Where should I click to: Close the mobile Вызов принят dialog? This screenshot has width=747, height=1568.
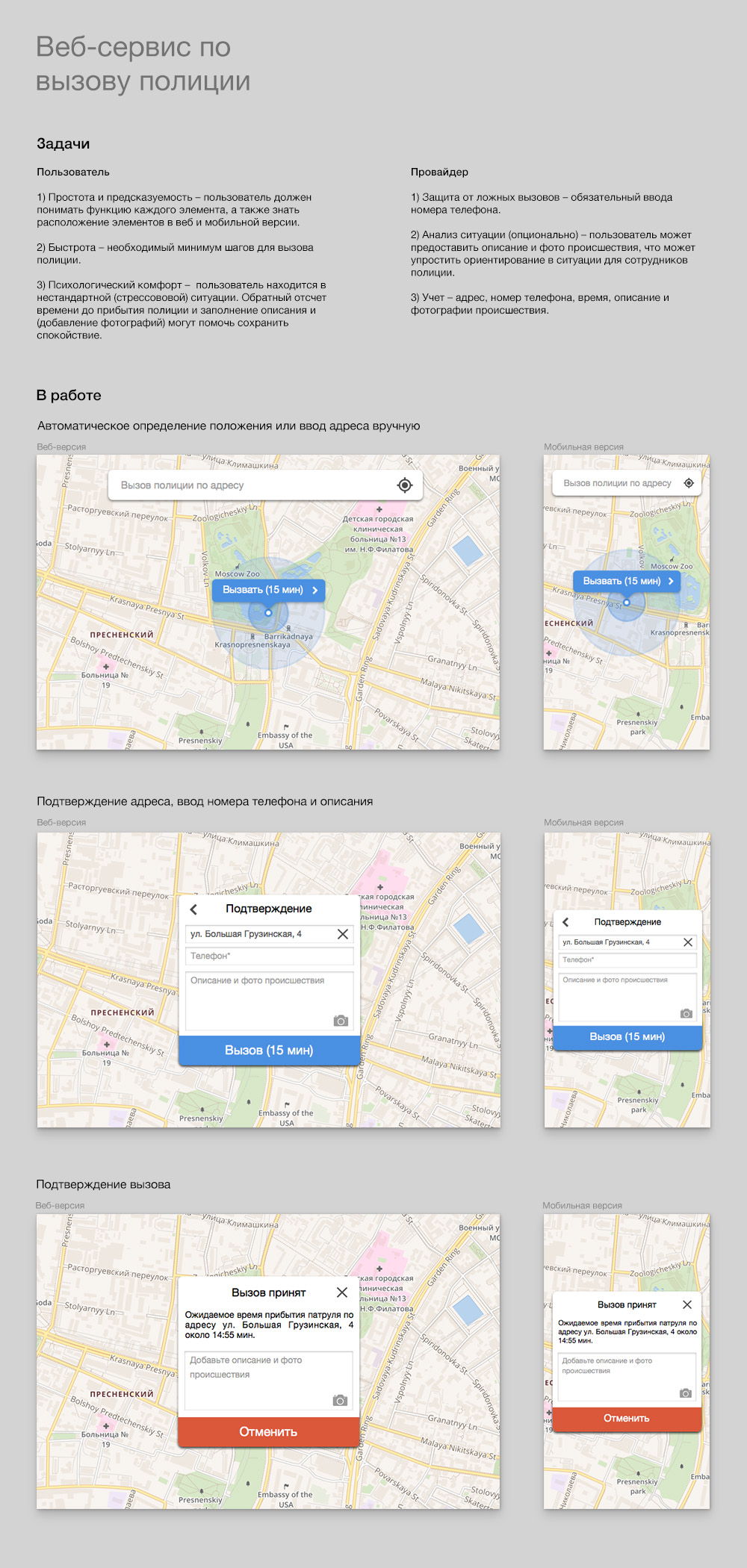[x=687, y=1304]
